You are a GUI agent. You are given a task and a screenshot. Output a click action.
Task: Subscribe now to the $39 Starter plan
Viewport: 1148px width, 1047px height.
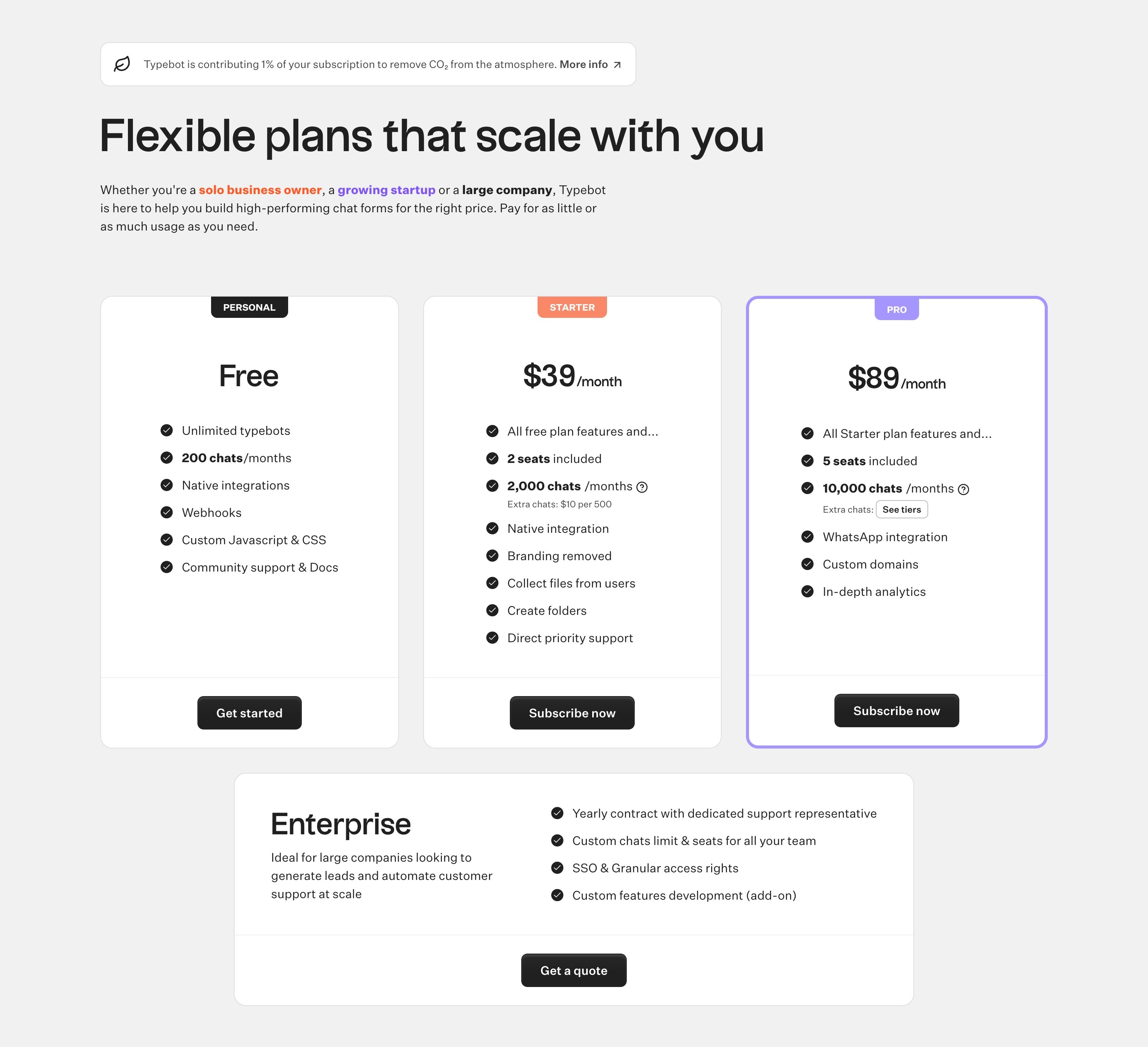coord(572,712)
